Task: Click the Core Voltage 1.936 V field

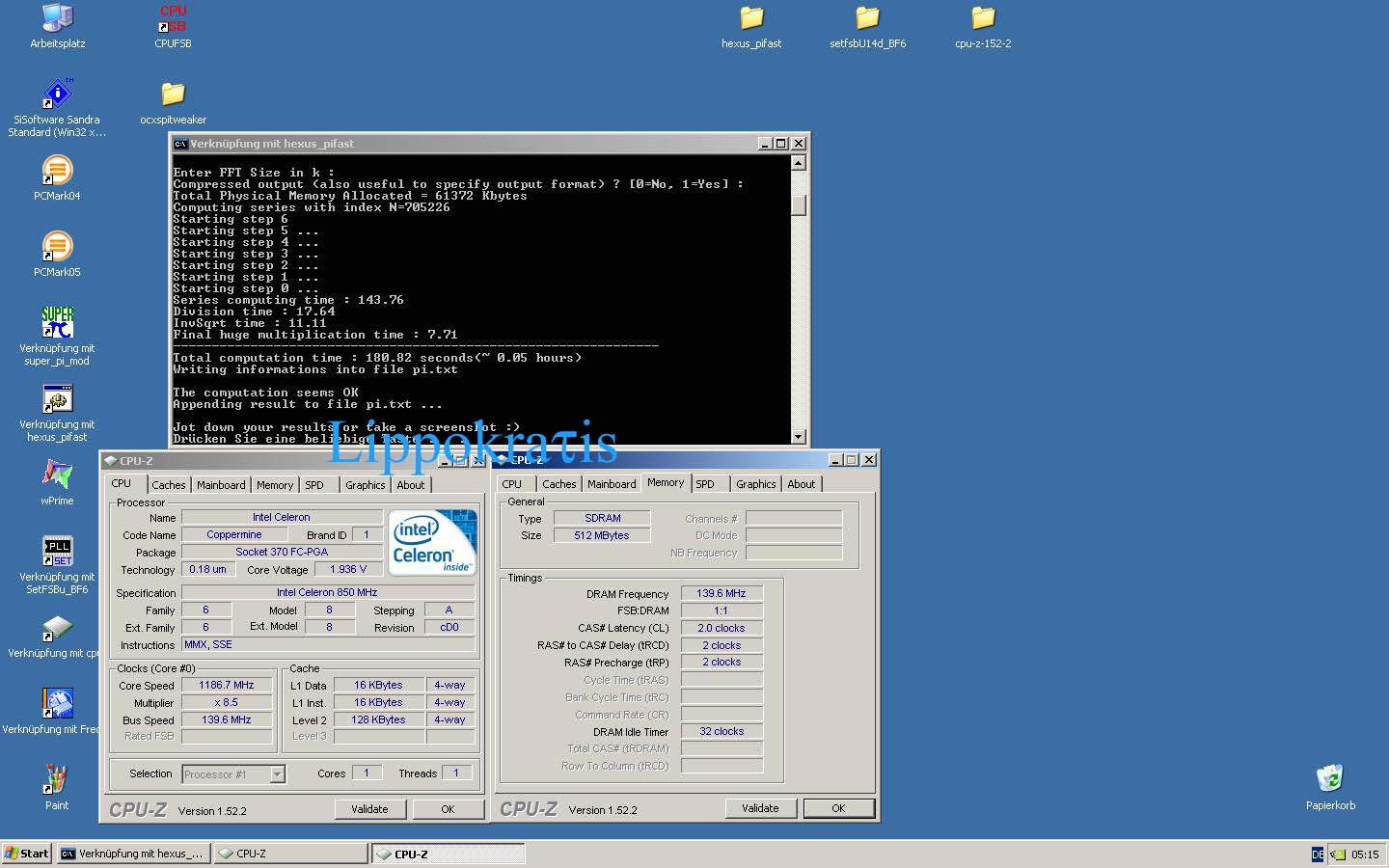Action: coord(348,569)
